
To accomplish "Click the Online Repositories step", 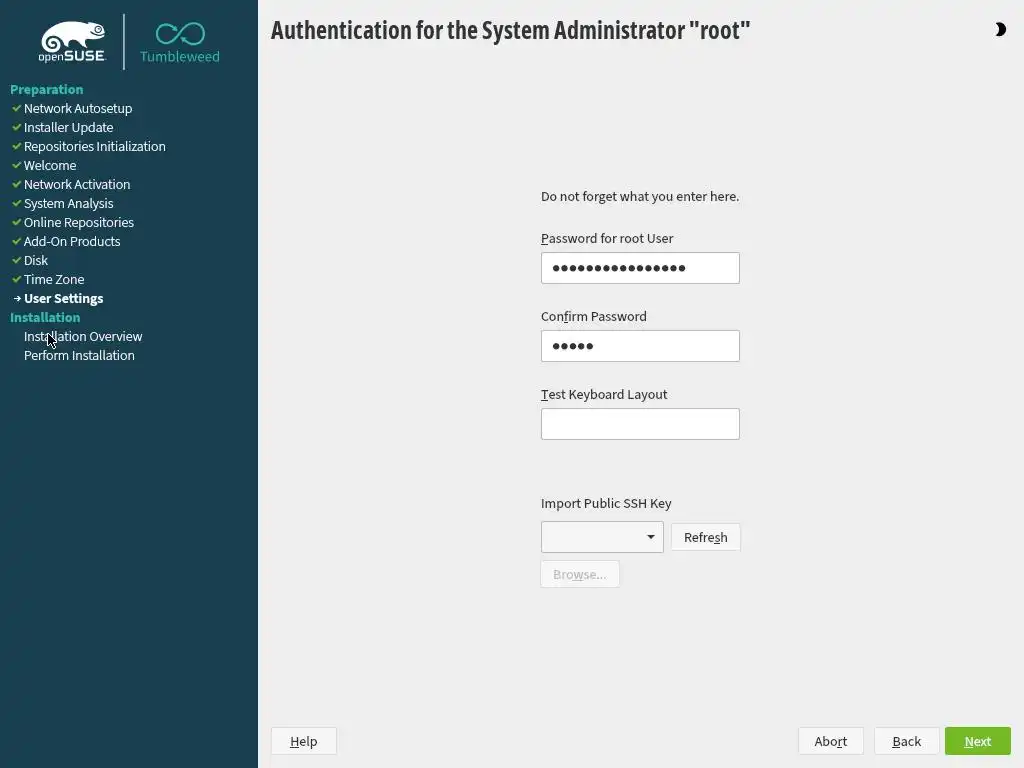I will point(78,222).
